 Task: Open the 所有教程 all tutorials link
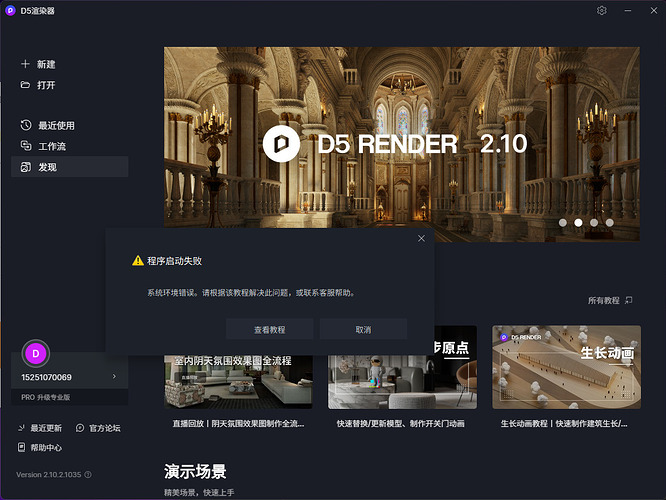(x=604, y=300)
